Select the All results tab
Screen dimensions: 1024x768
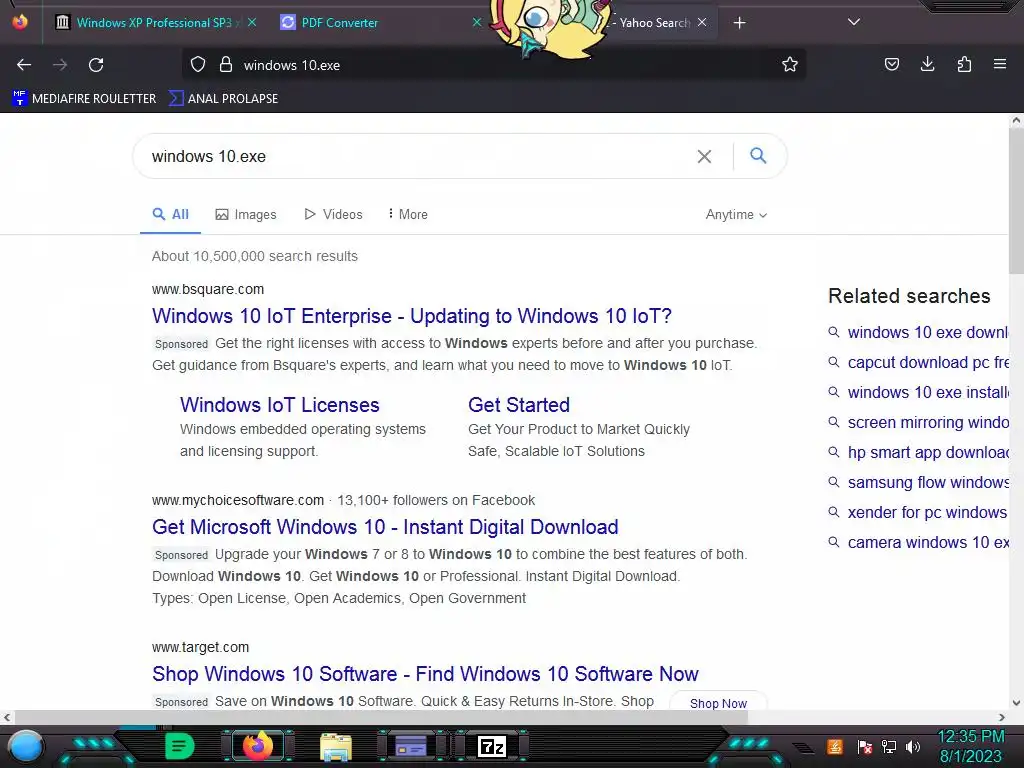[x=170, y=214]
